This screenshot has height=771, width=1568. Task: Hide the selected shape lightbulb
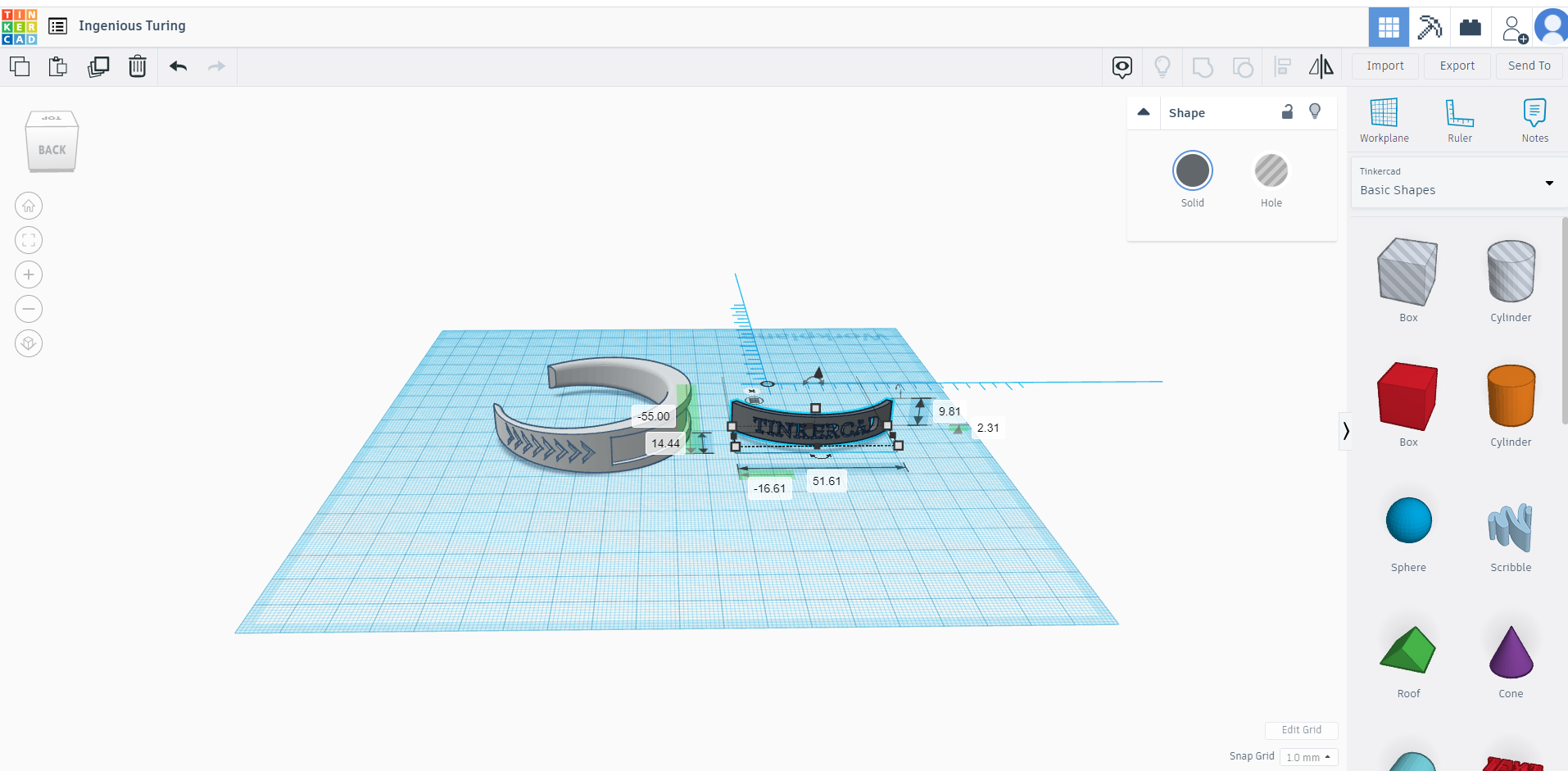1315,111
